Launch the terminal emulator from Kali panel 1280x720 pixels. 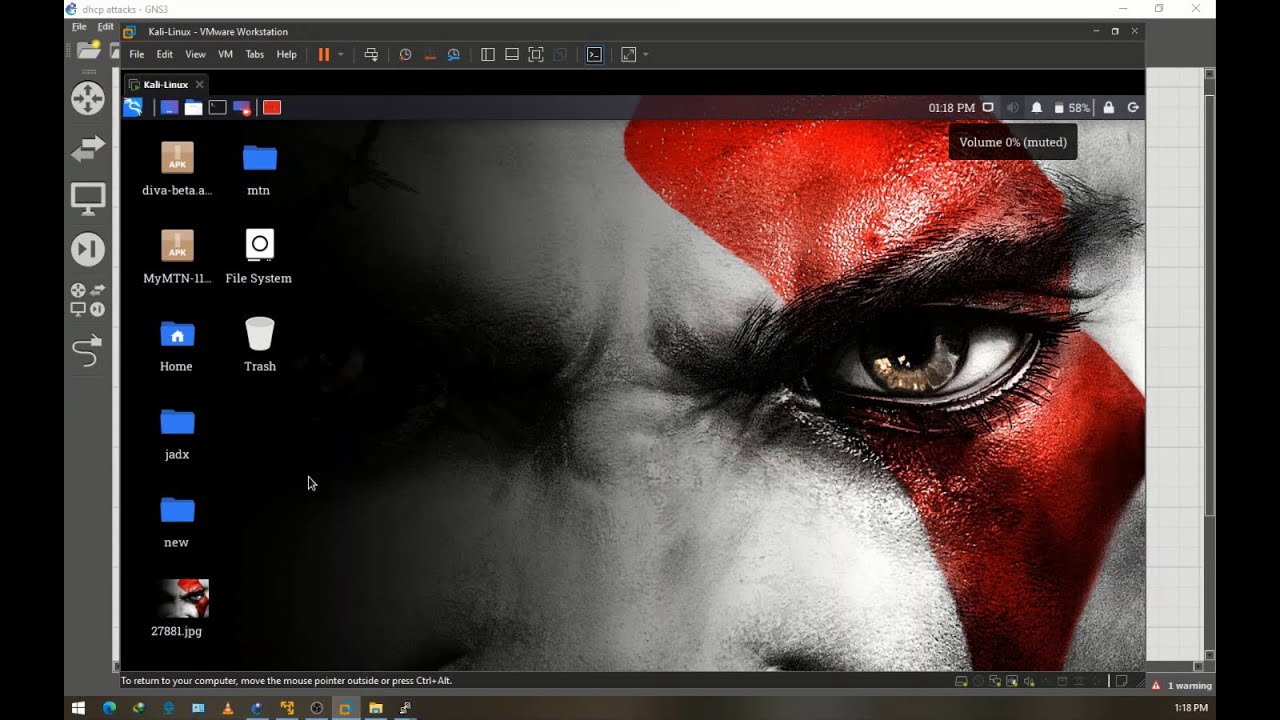click(x=217, y=107)
